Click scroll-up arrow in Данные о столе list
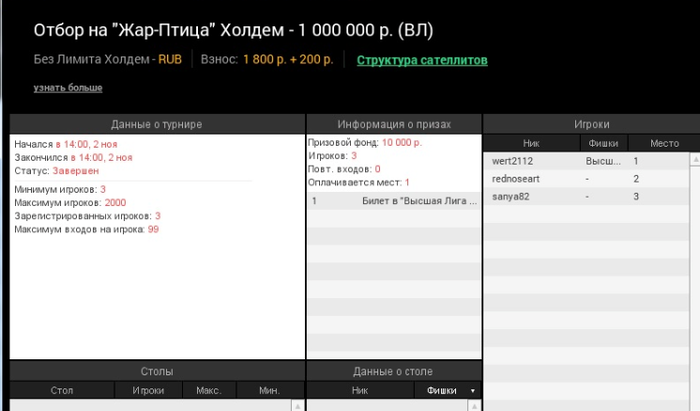This screenshot has width=700, height=411. coord(474,406)
